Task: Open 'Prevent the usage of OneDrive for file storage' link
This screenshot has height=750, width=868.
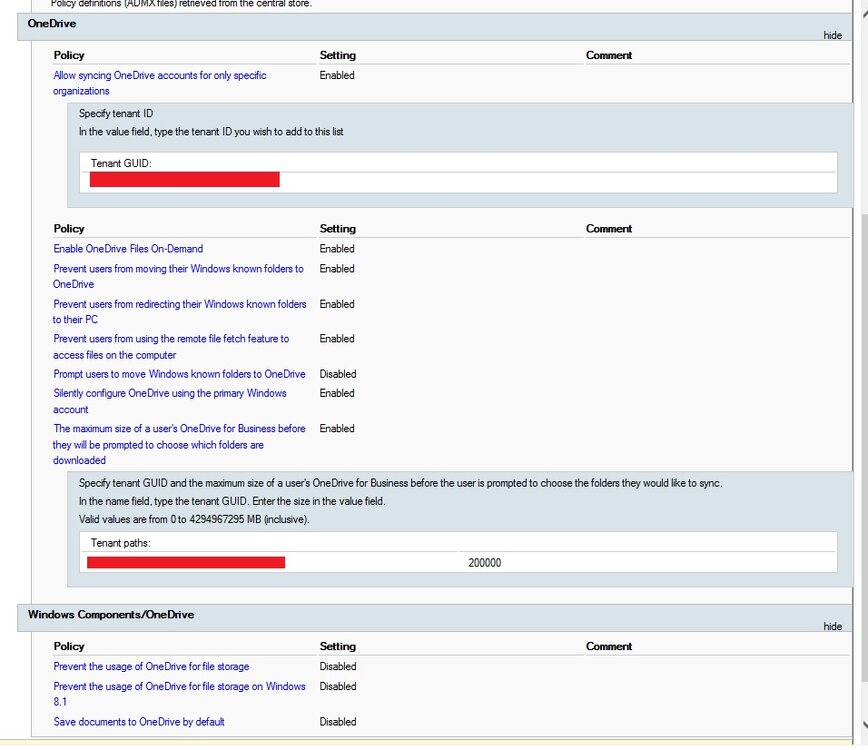Action: (151, 666)
